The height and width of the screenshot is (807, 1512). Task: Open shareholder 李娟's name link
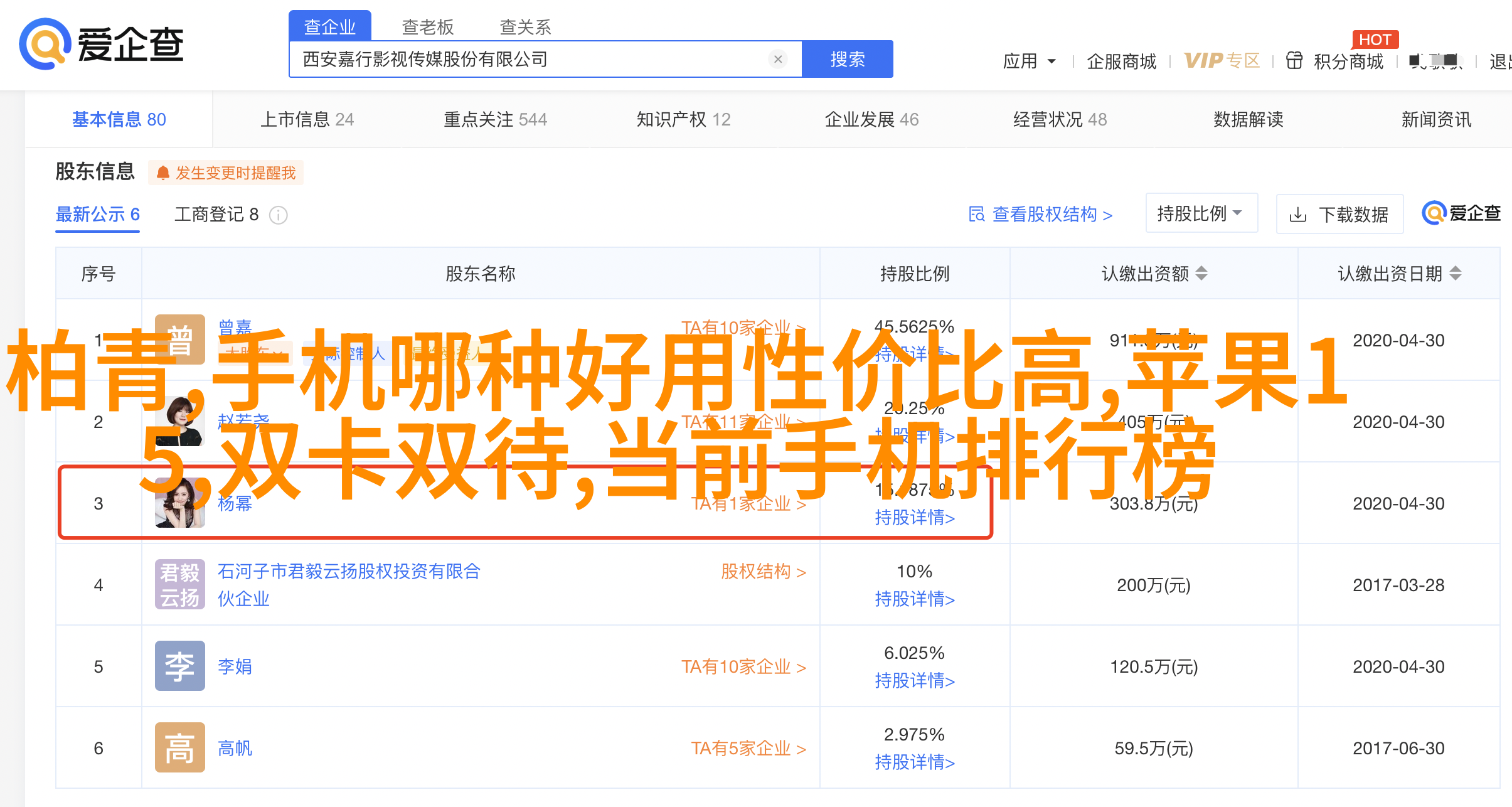point(235,666)
